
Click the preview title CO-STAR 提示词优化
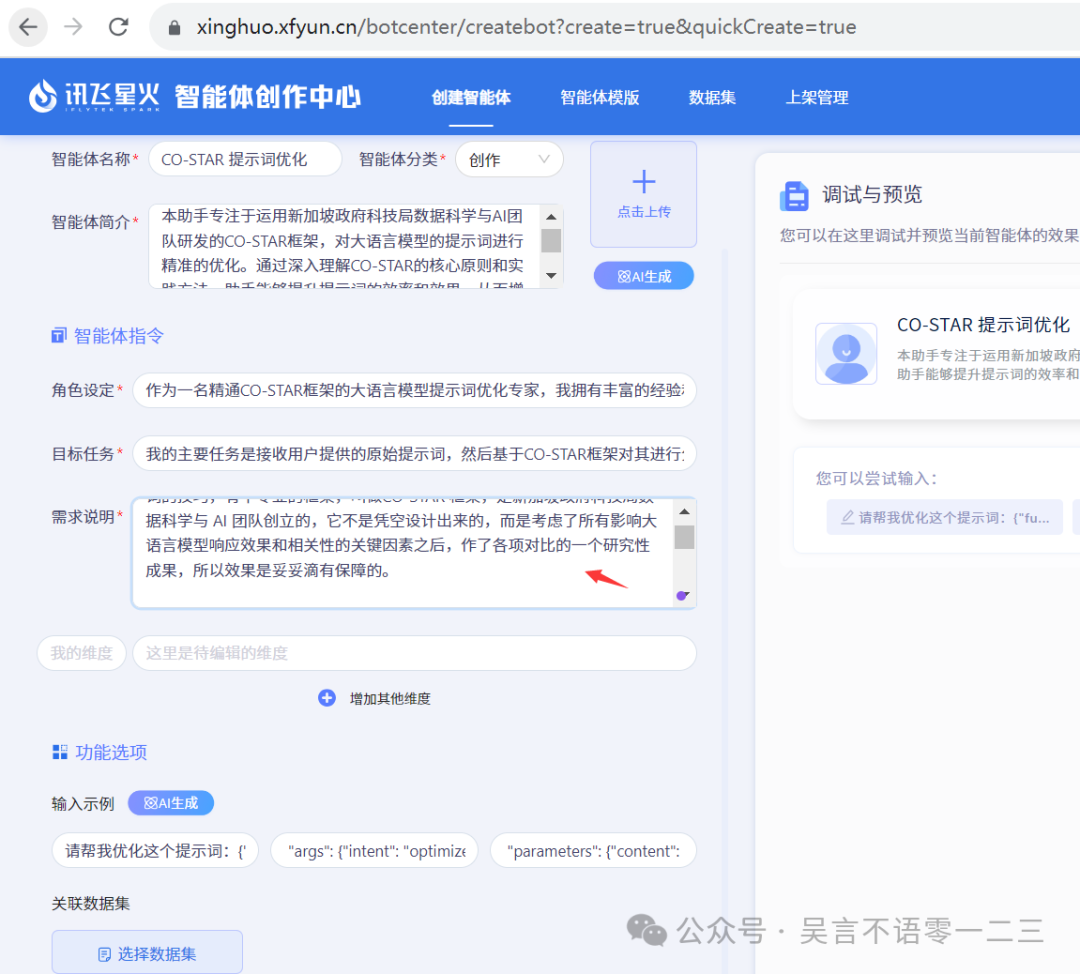tap(983, 325)
